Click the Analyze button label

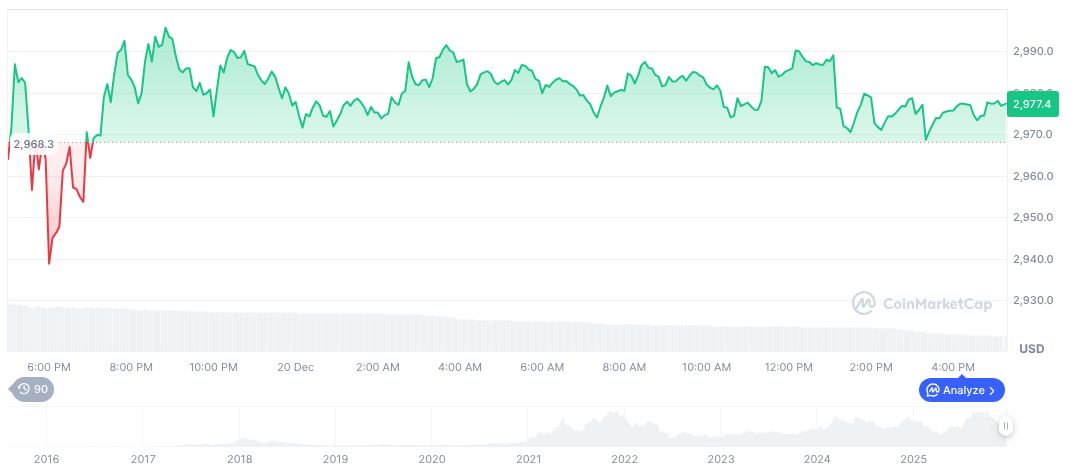pyautogui.click(x=964, y=390)
